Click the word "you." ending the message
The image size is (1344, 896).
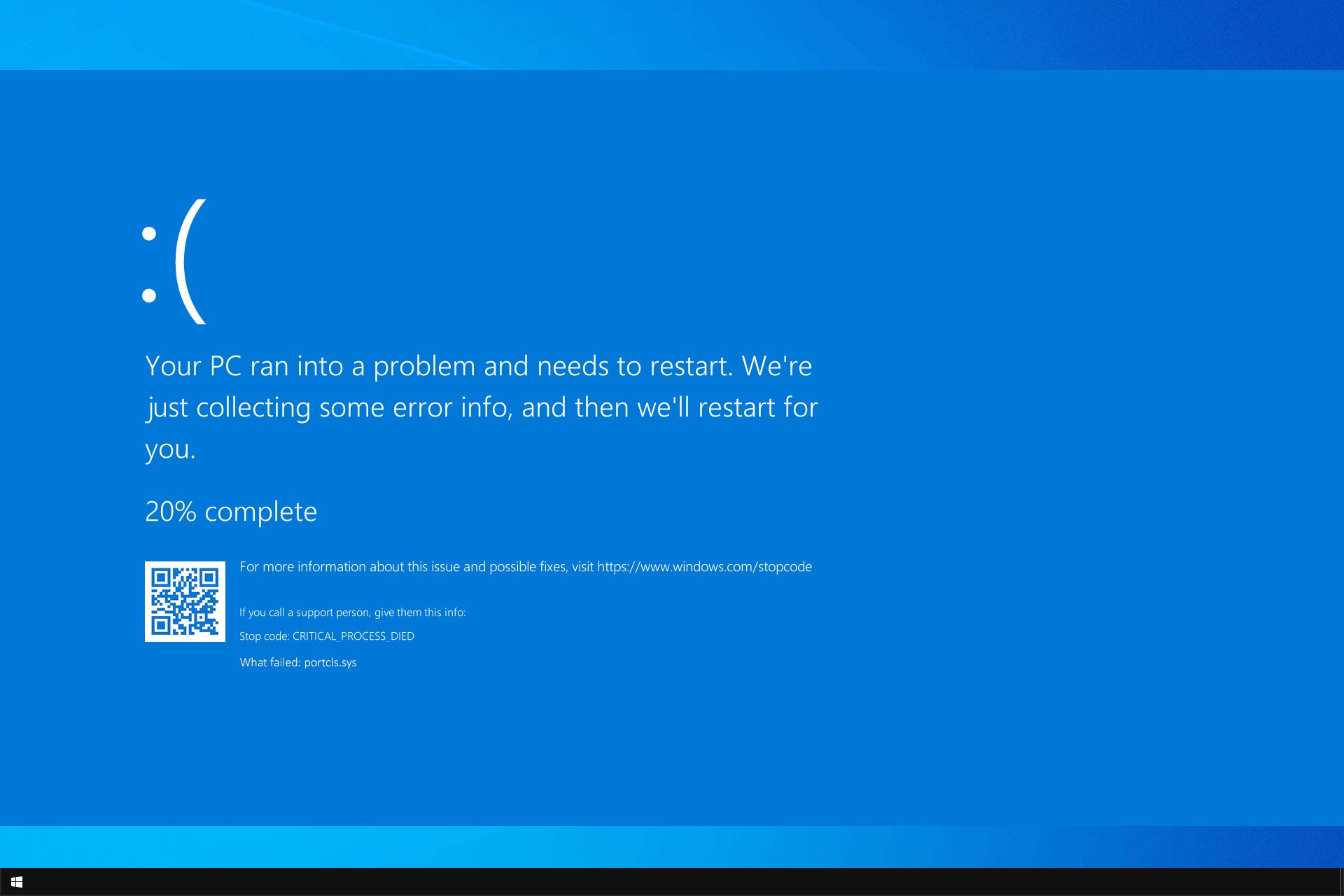pyautogui.click(x=170, y=449)
